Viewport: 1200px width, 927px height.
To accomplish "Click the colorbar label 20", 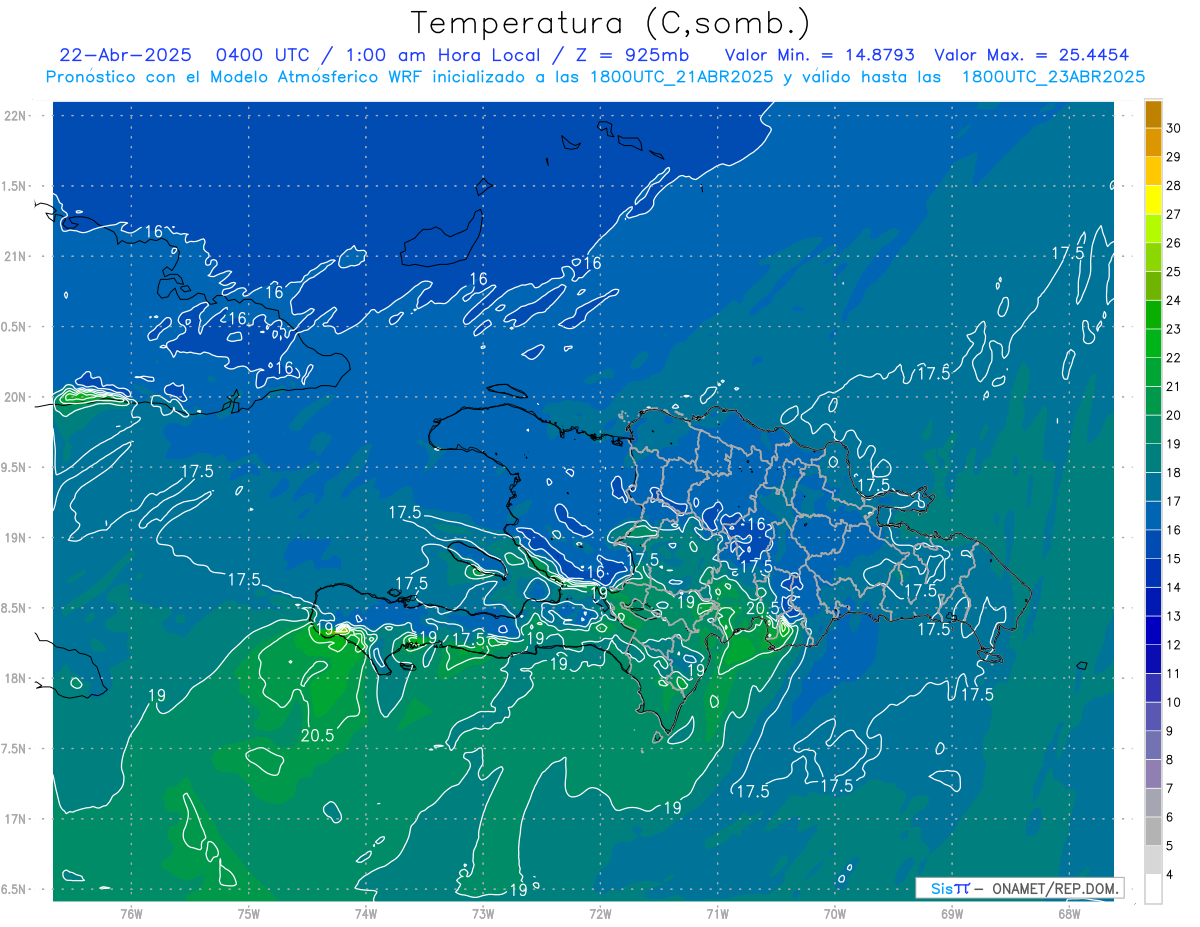I will (x=1174, y=415).
